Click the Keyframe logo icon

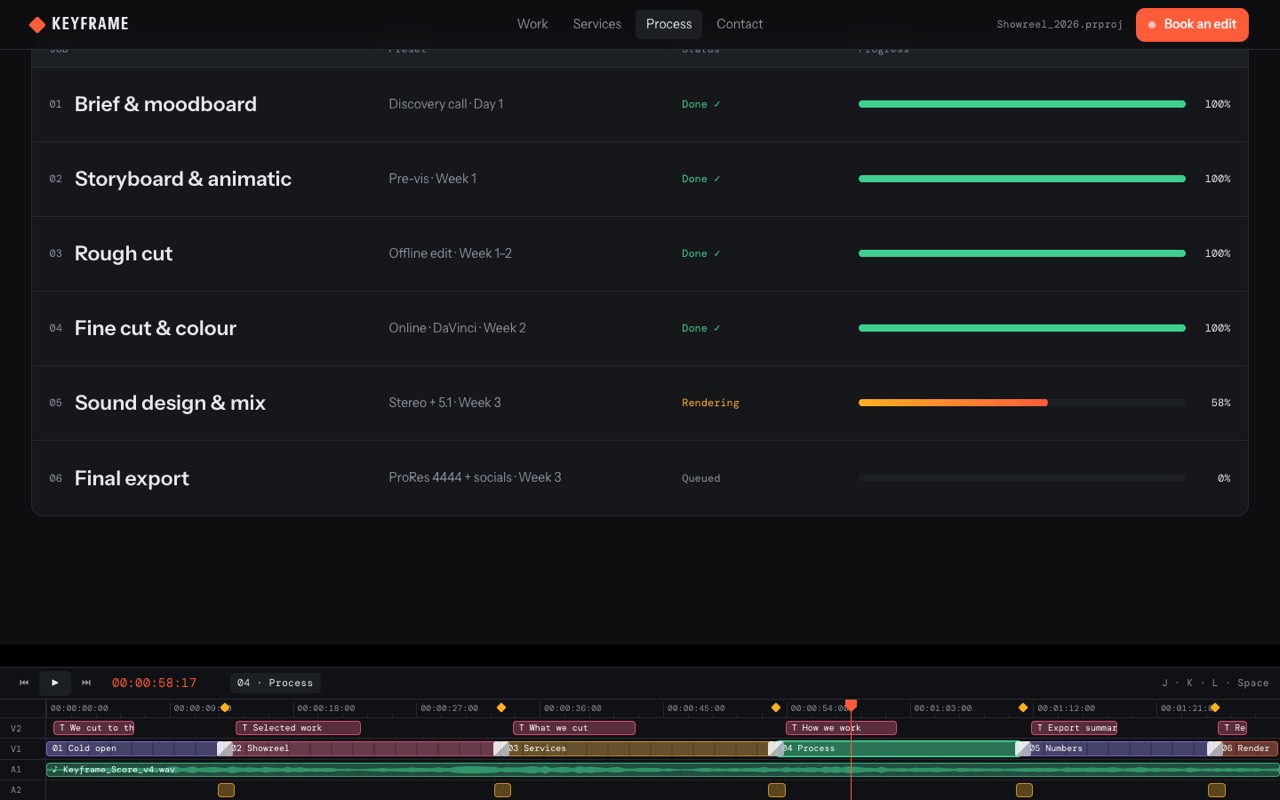pos(37,24)
